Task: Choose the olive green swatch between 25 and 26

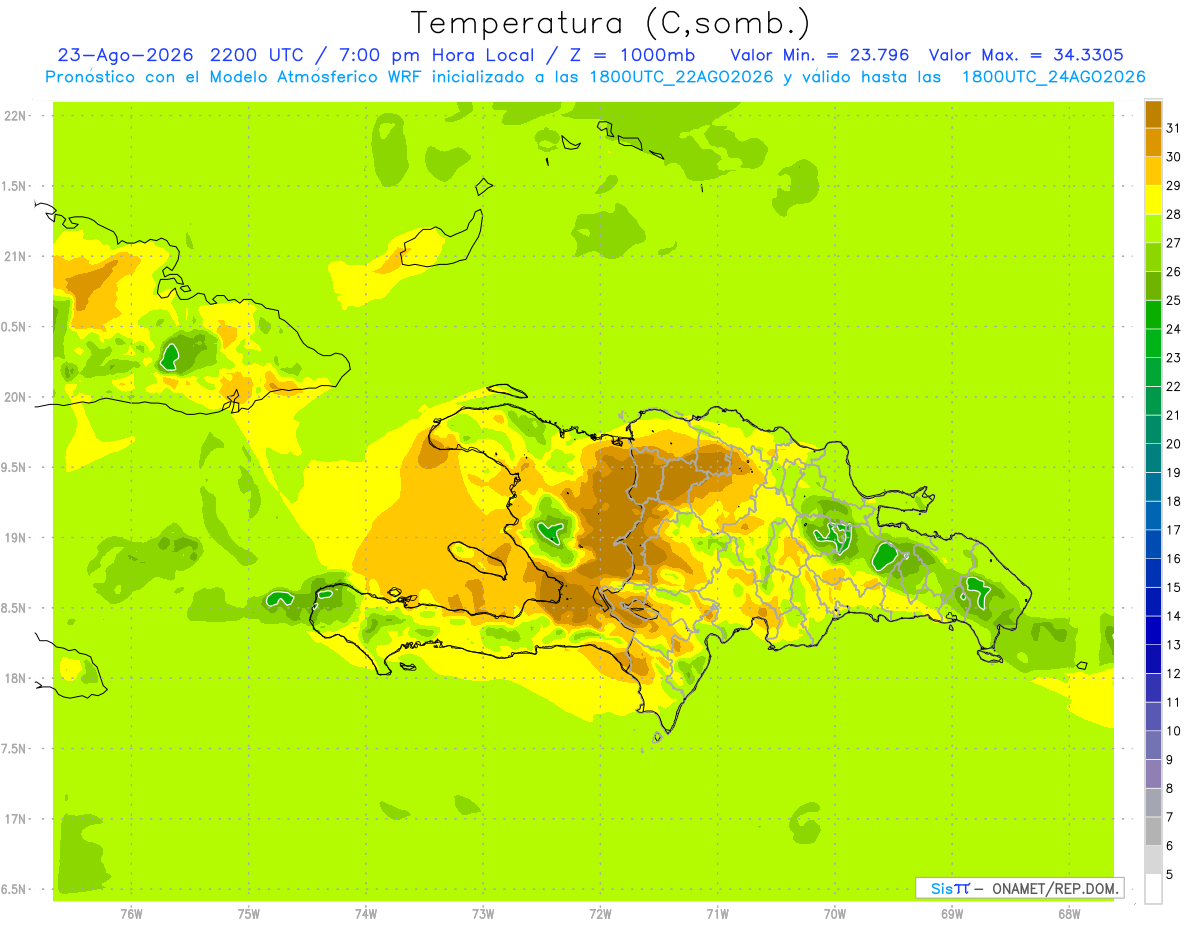Action: pyautogui.click(x=1153, y=286)
